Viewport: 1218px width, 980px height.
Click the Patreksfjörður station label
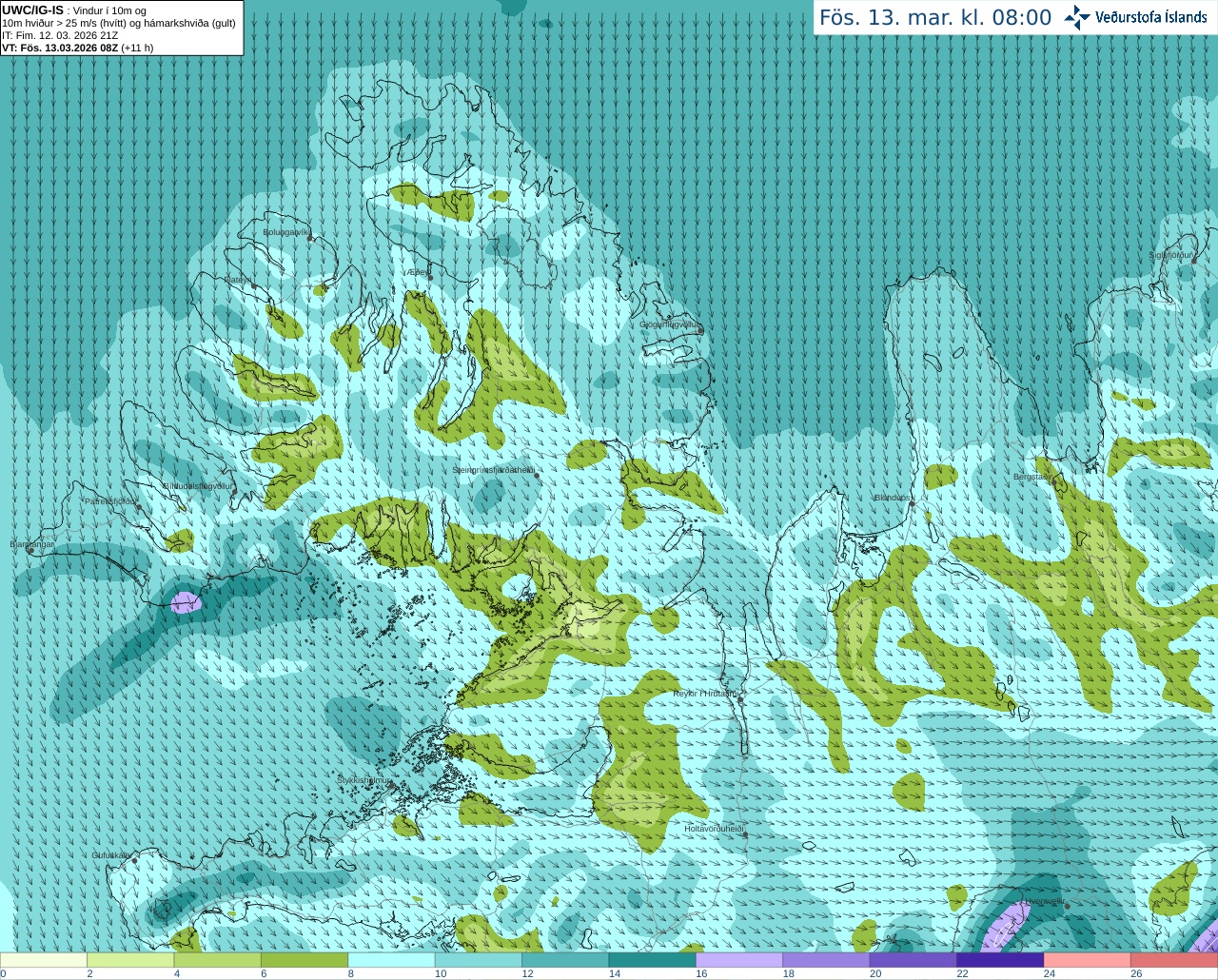pyautogui.click(x=110, y=501)
